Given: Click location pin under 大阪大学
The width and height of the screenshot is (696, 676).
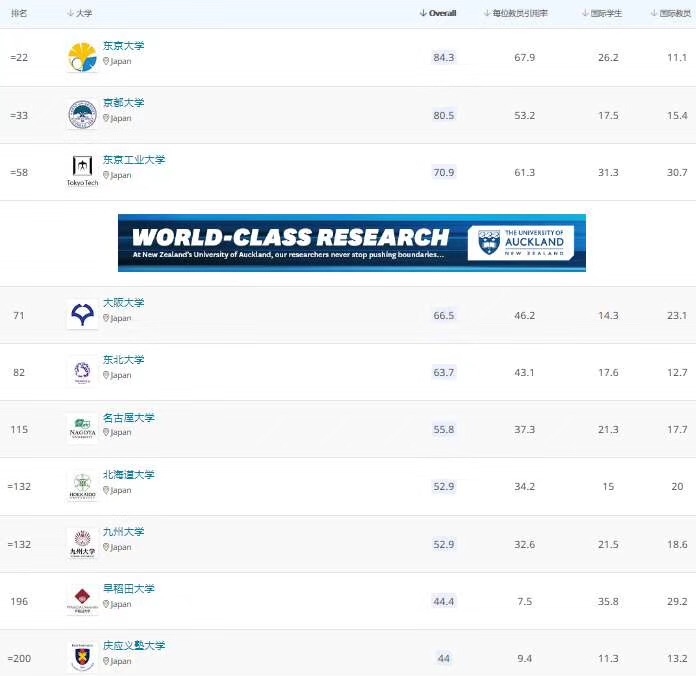Looking at the screenshot, I should 106,318.
